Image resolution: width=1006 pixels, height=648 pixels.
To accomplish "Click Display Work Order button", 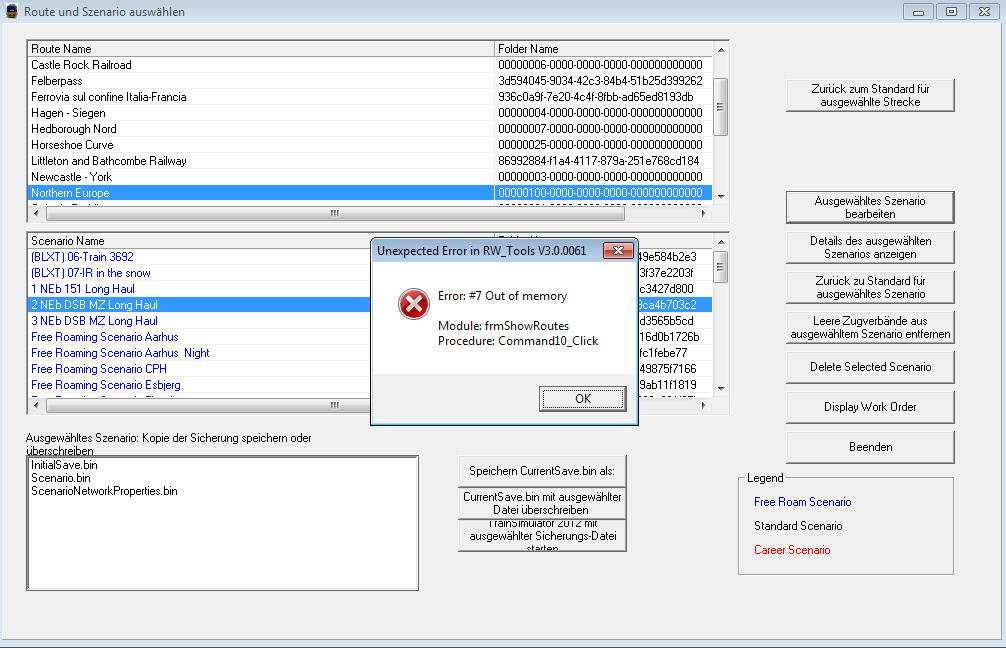I will (x=870, y=407).
